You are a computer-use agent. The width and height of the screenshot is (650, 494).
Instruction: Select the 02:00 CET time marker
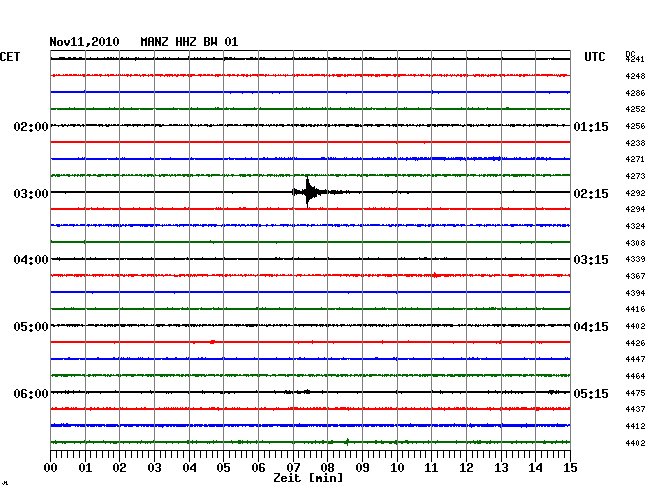[31, 127]
